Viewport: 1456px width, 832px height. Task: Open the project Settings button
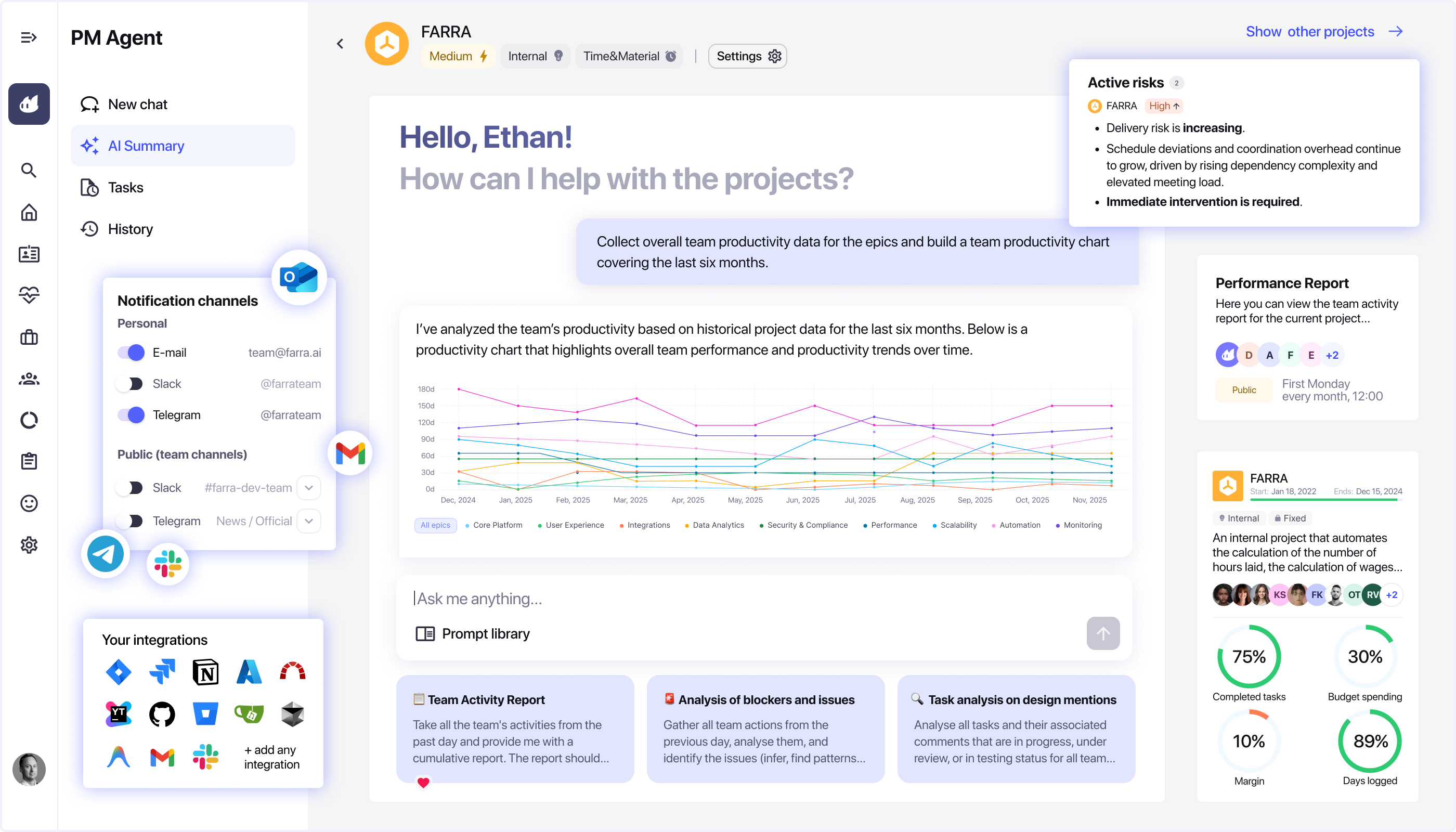pos(747,56)
